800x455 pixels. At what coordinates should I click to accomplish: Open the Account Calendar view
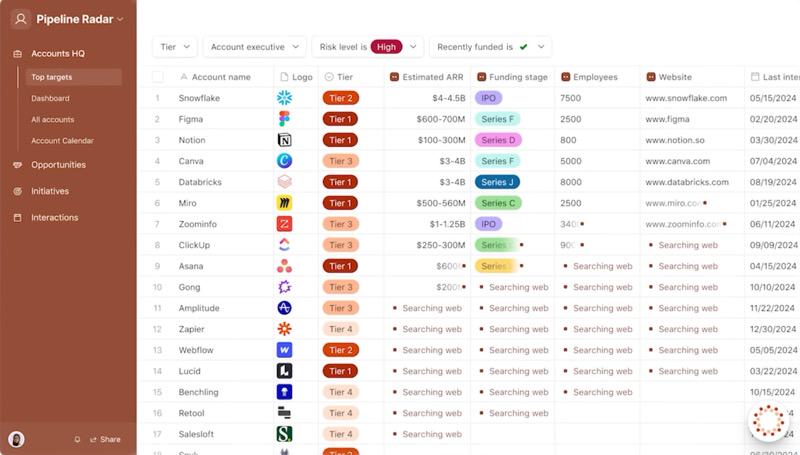(x=62, y=141)
